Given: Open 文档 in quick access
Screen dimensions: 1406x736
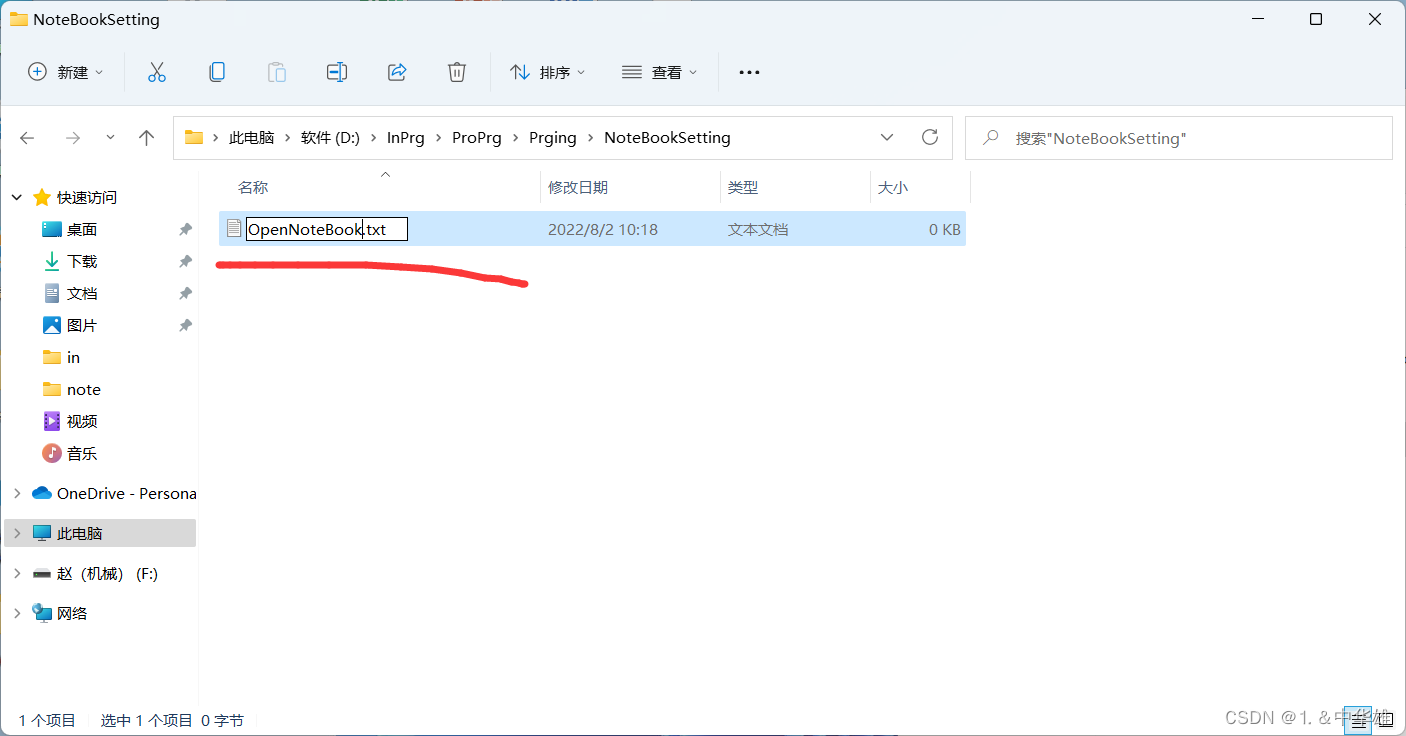Looking at the screenshot, I should coord(82,293).
